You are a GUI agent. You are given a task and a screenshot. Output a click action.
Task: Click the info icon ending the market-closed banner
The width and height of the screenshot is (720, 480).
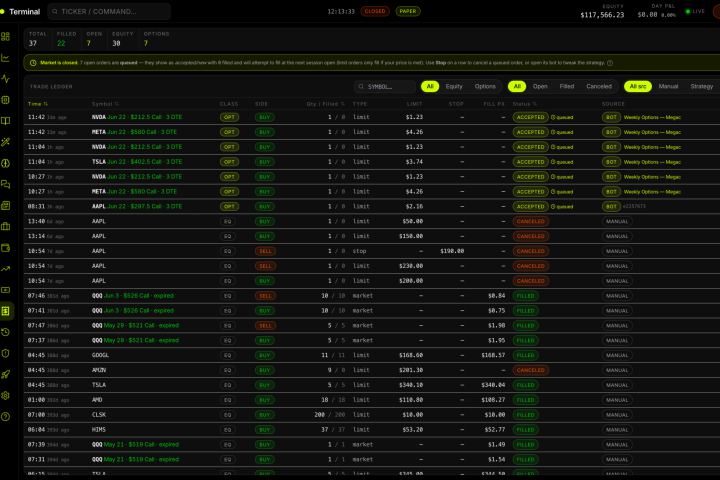click(x=610, y=63)
